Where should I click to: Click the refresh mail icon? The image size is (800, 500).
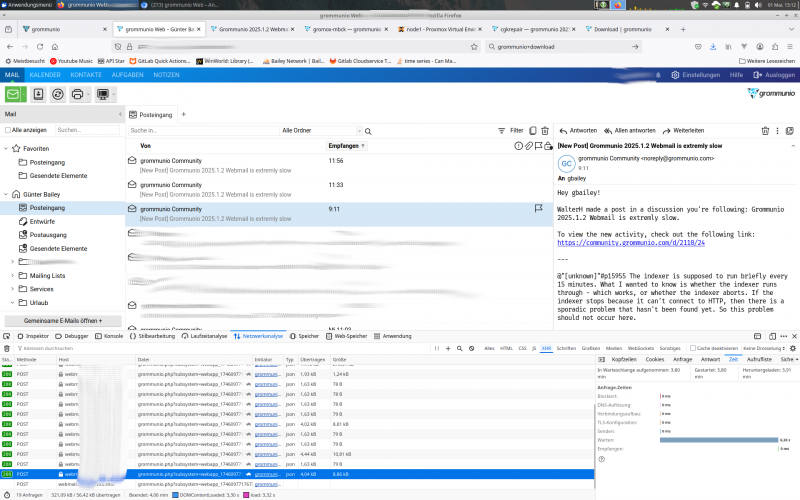pos(57,94)
